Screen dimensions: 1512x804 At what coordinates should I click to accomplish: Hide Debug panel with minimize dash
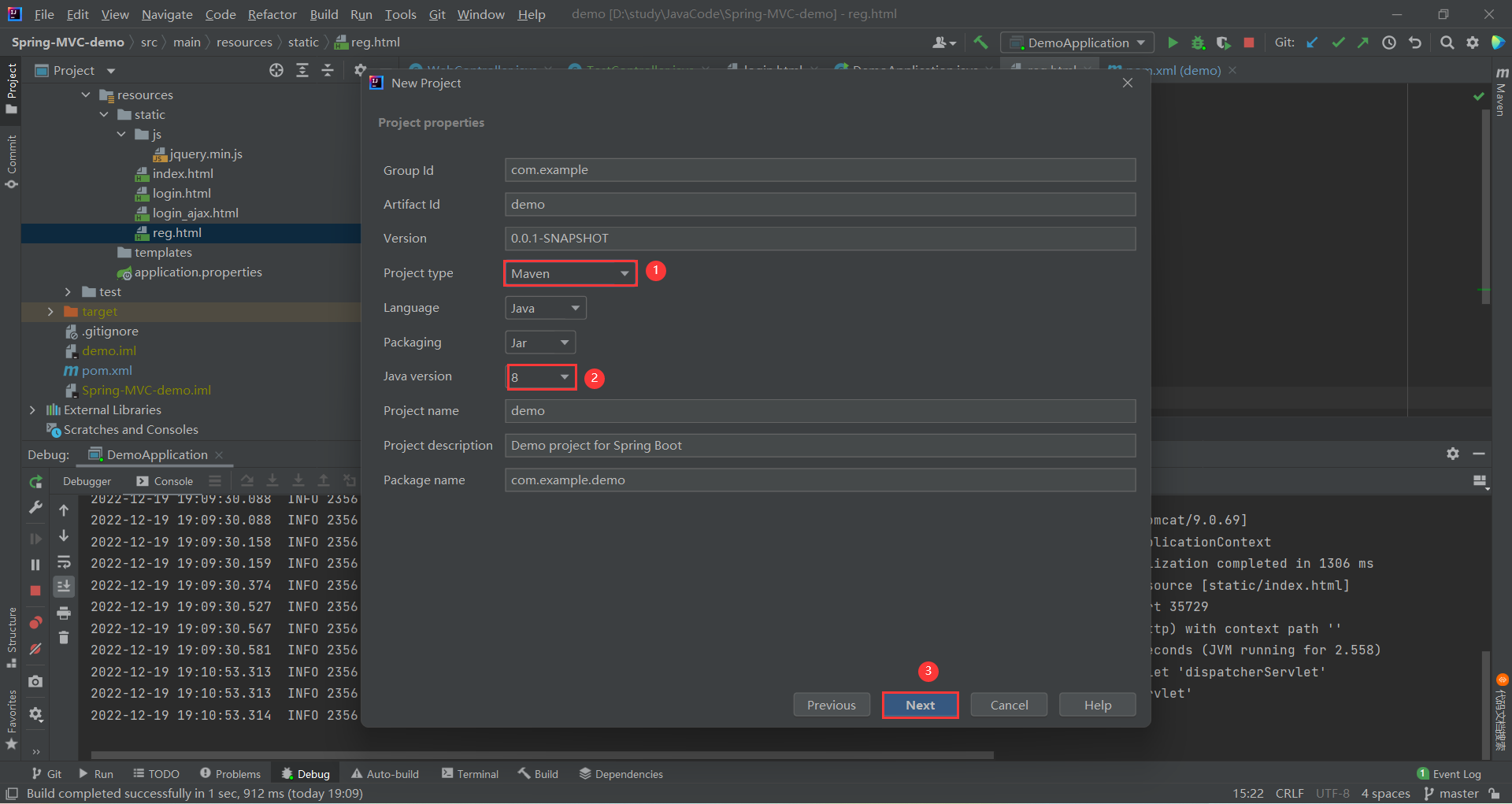click(x=1479, y=454)
